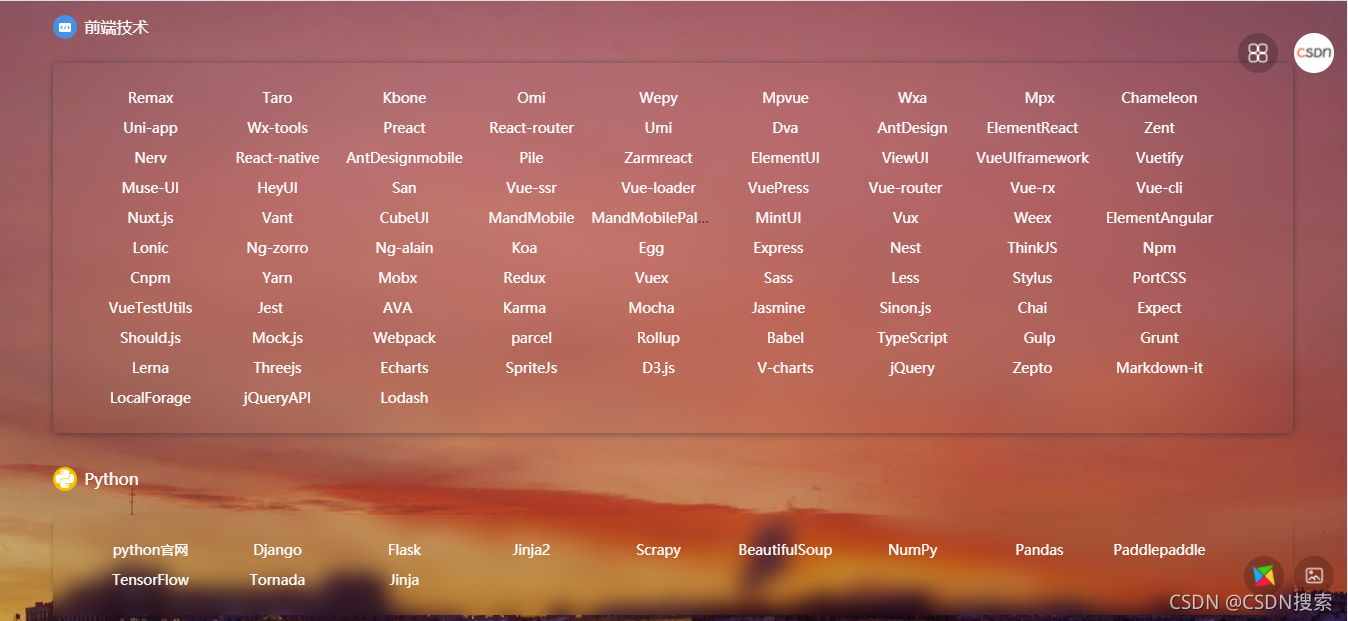
Task: Visit the python官网 link
Action: [151, 550]
